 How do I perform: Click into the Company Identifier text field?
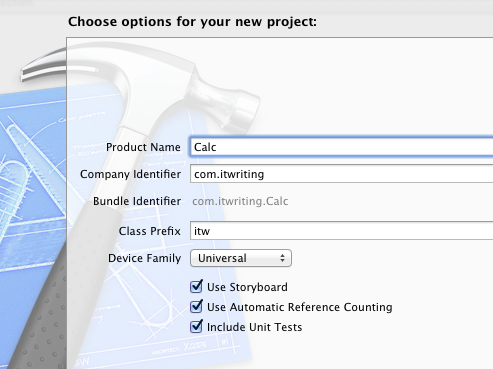coord(341,174)
